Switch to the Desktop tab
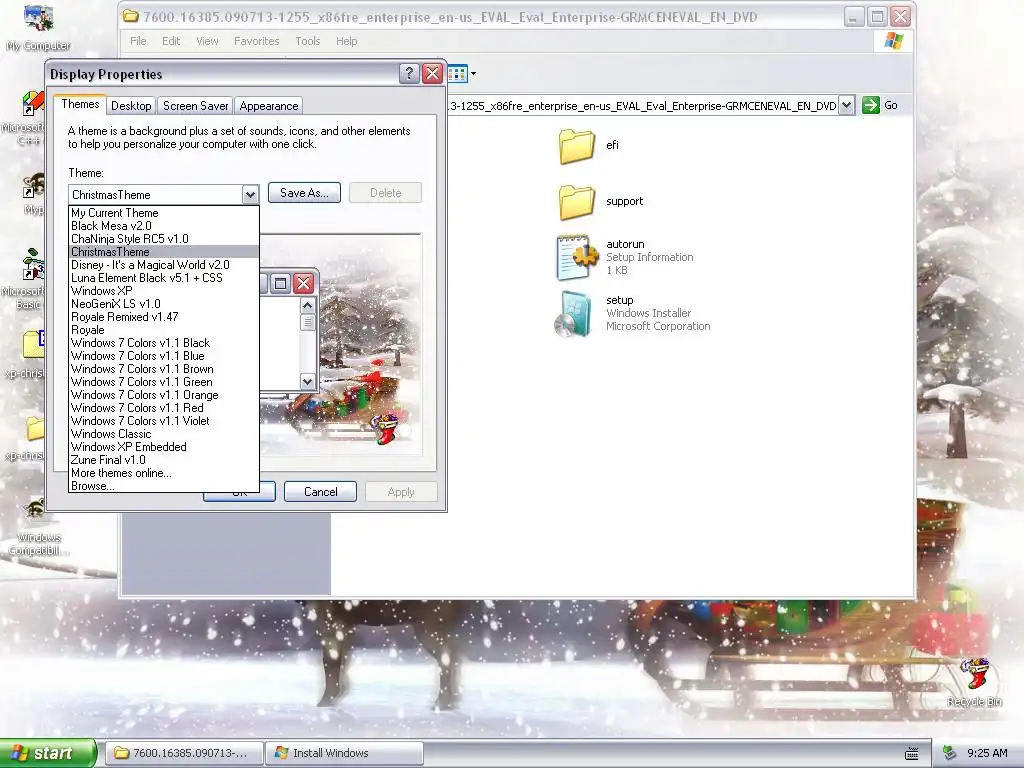 coord(131,106)
